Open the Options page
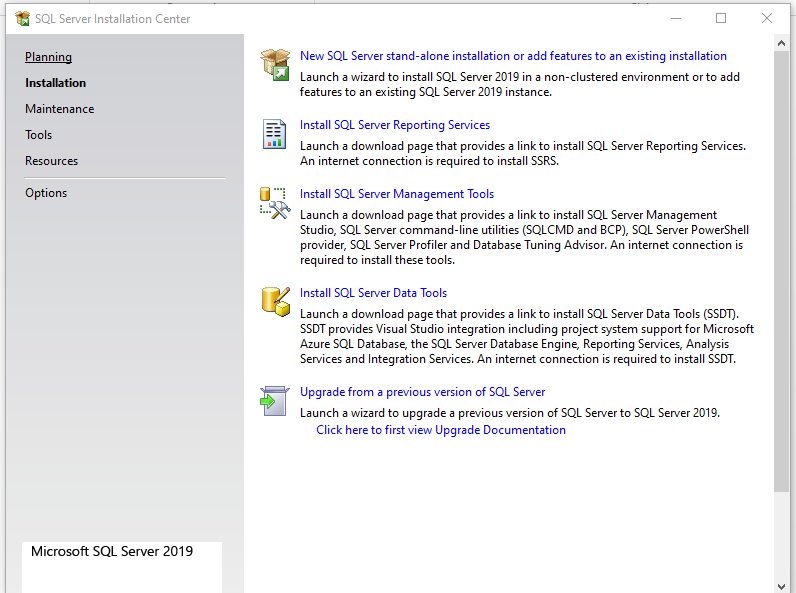Screen dimensions: 796x593 coord(46,193)
